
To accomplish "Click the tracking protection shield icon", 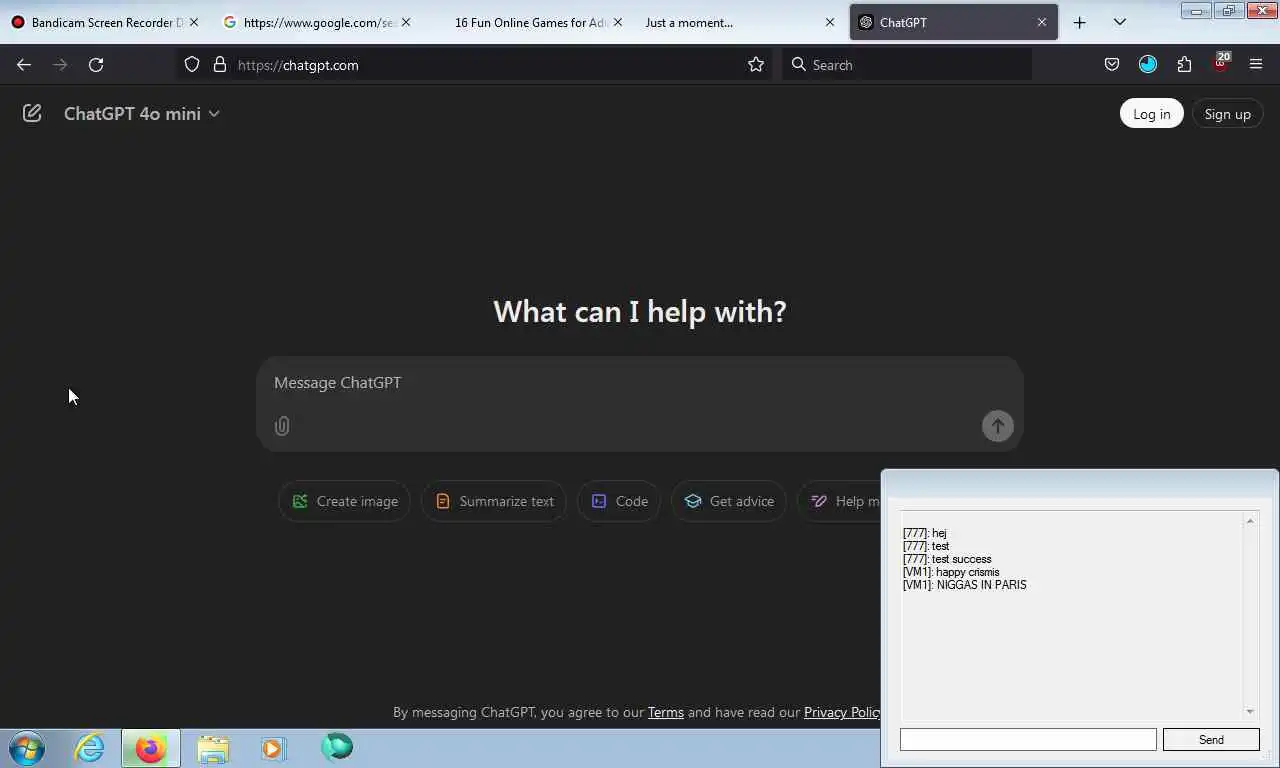I will 192,65.
